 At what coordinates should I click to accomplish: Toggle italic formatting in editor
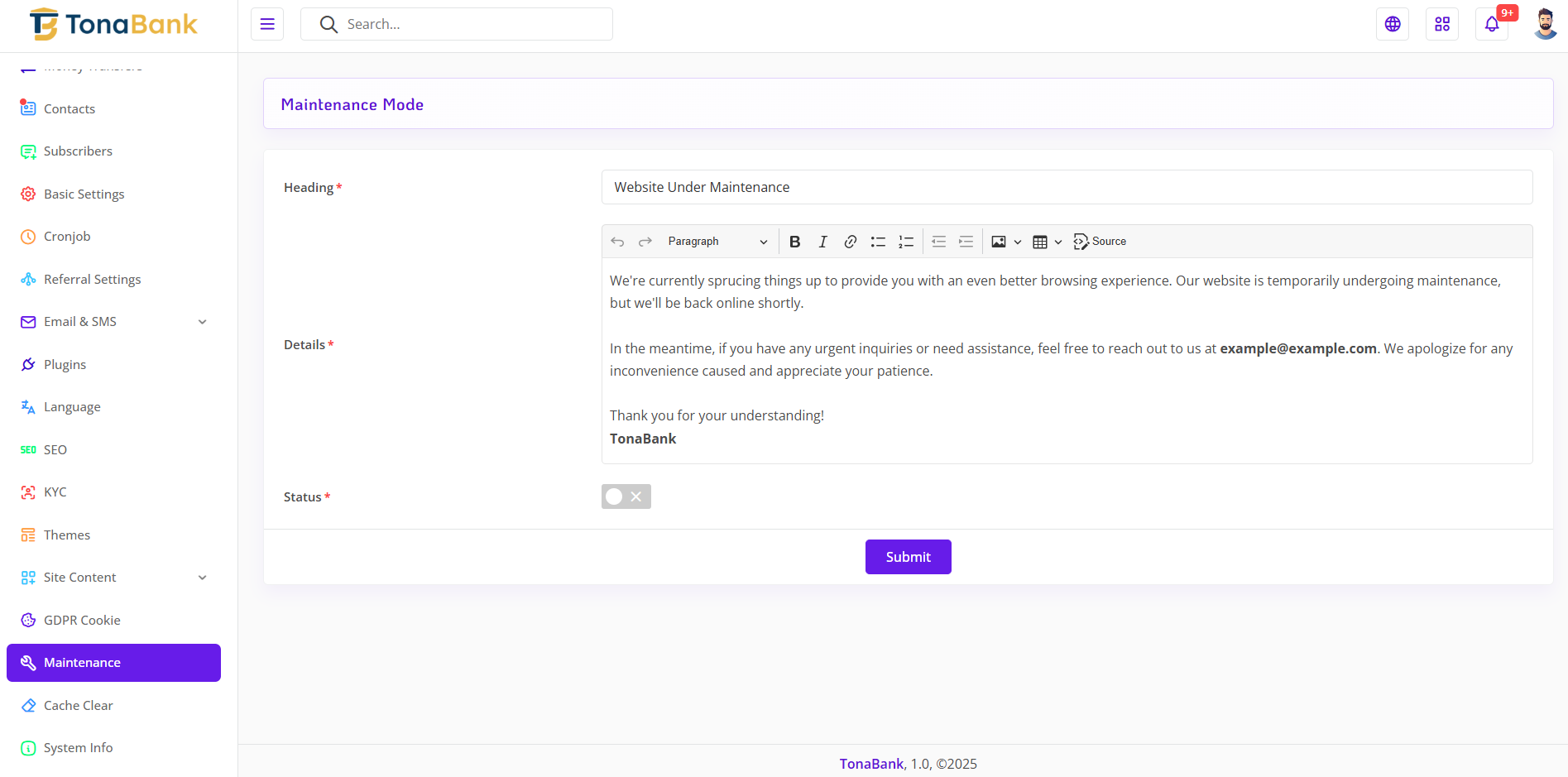coord(822,242)
